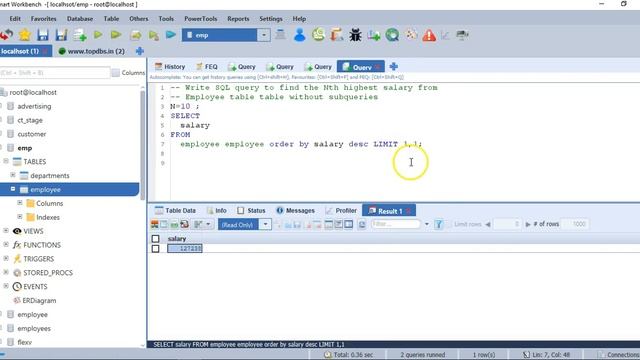Open the Reports menu
Viewport: 640px width, 360px height.
(x=238, y=19)
